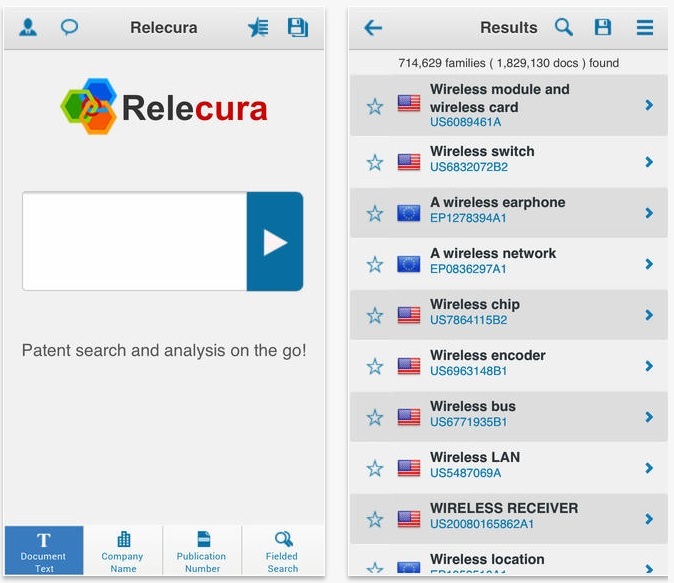Select the Wireless LAN title
674x583 pixels.
click(475, 457)
